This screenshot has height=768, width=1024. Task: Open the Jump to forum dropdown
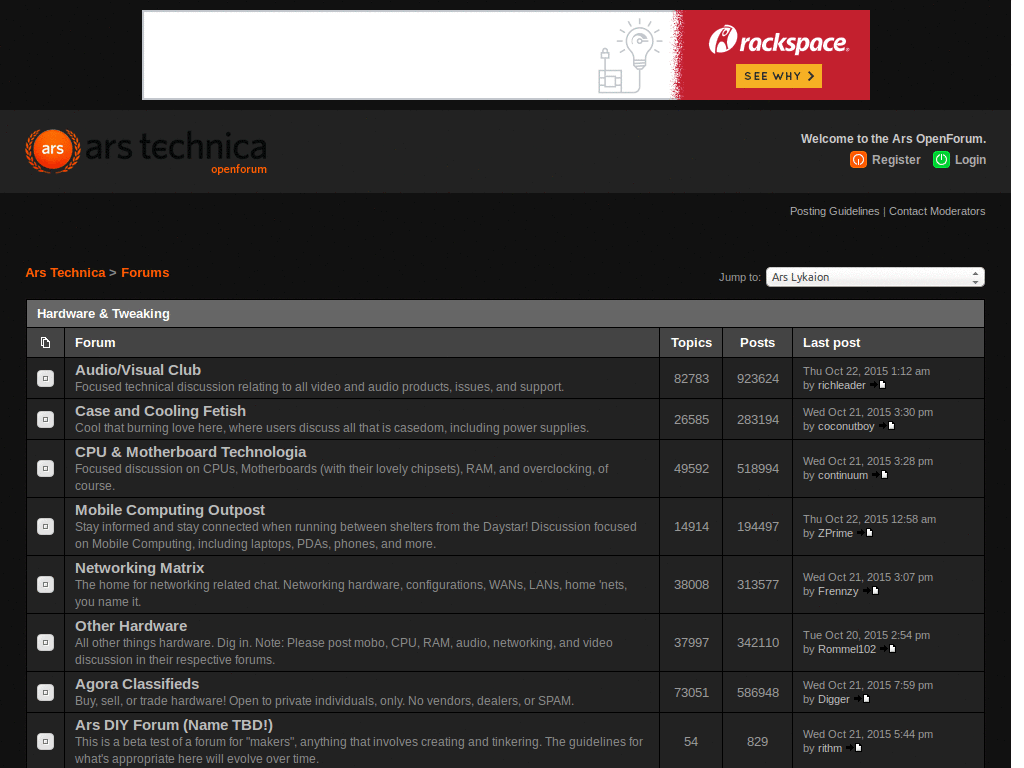[x=875, y=277]
